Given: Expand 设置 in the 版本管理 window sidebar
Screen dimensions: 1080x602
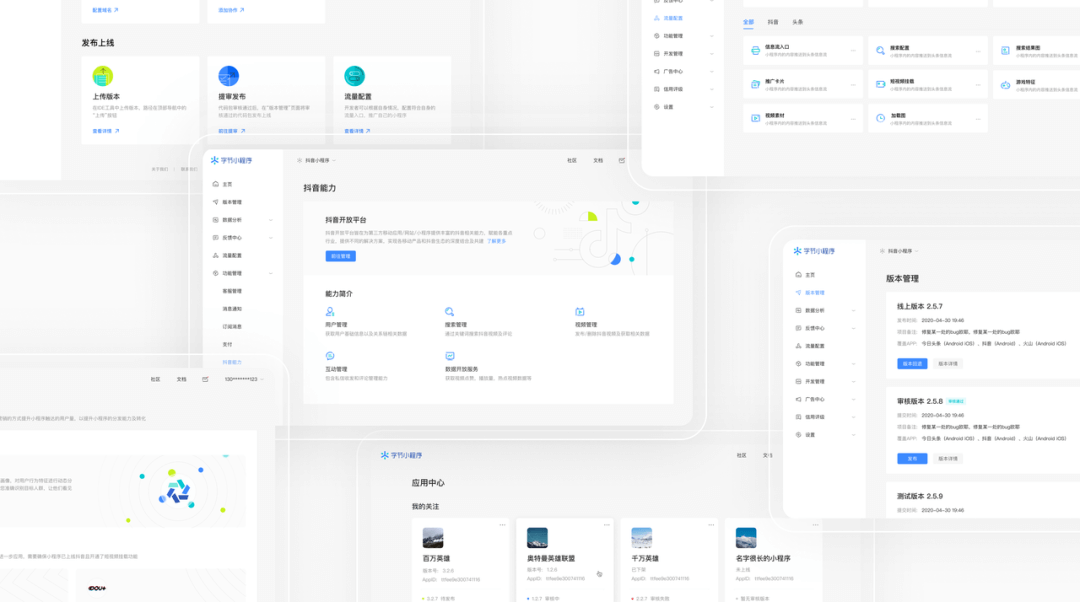Looking at the screenshot, I should (x=853, y=435).
